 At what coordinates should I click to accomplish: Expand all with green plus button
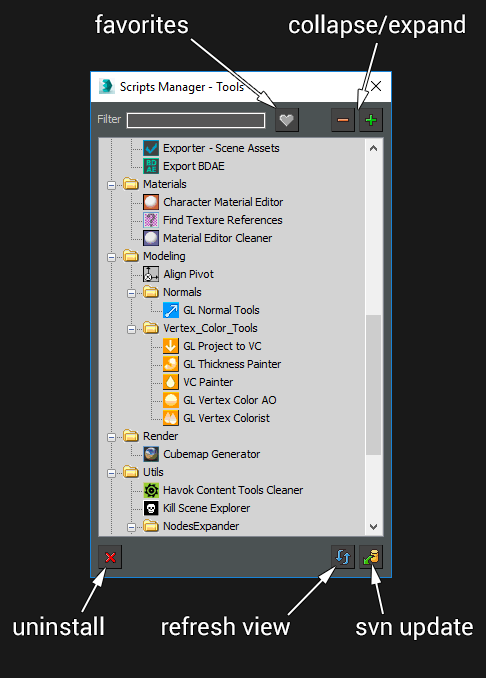click(x=371, y=120)
